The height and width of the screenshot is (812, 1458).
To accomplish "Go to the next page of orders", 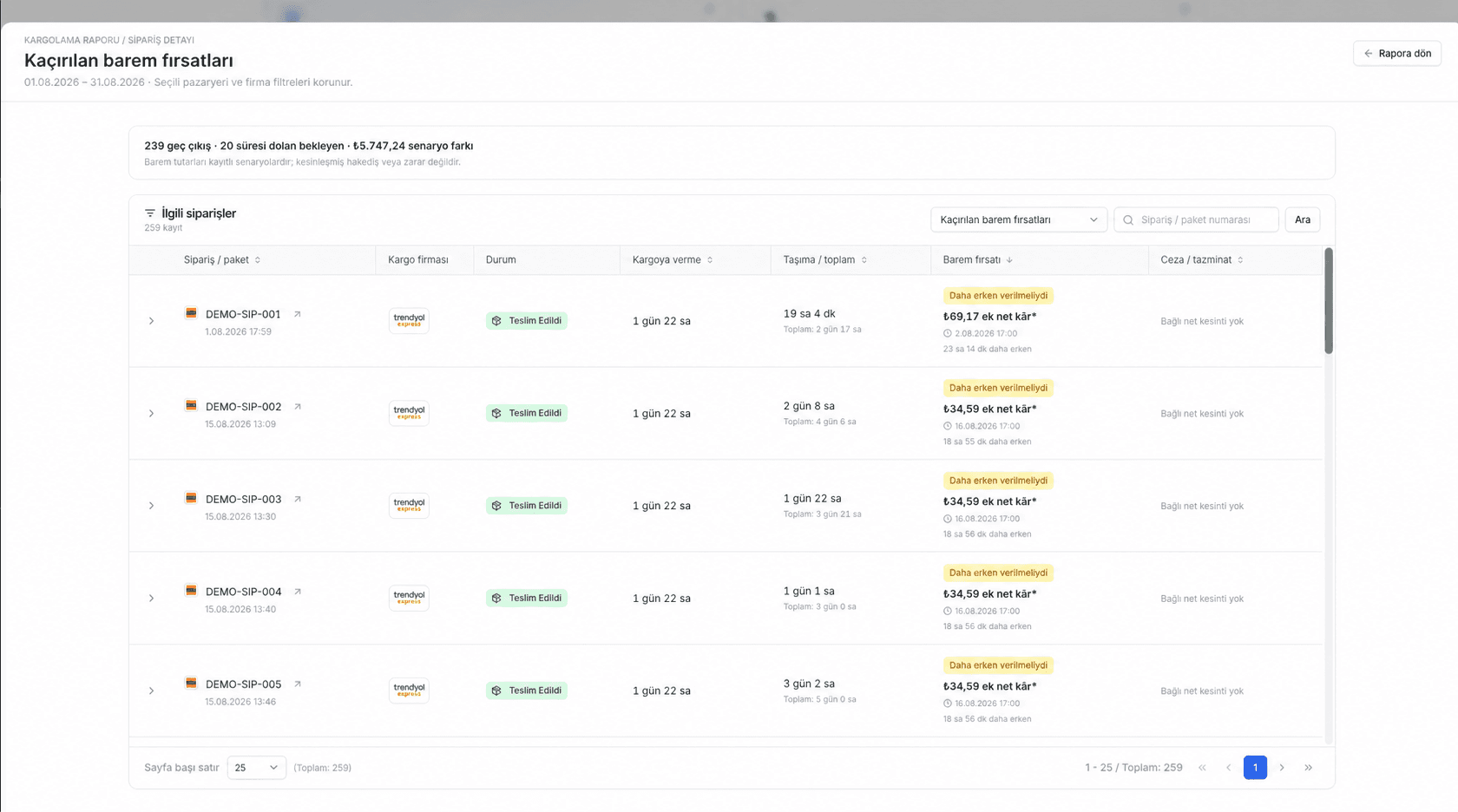I will tap(1282, 768).
